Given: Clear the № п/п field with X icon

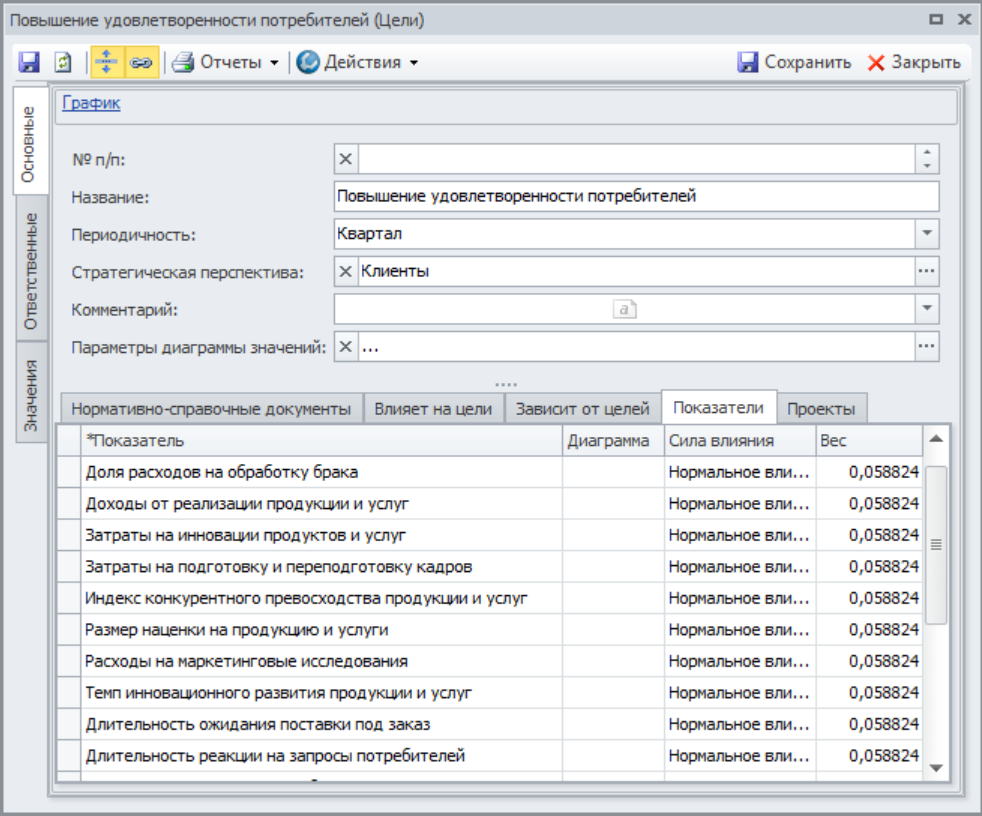Looking at the screenshot, I should (x=346, y=159).
